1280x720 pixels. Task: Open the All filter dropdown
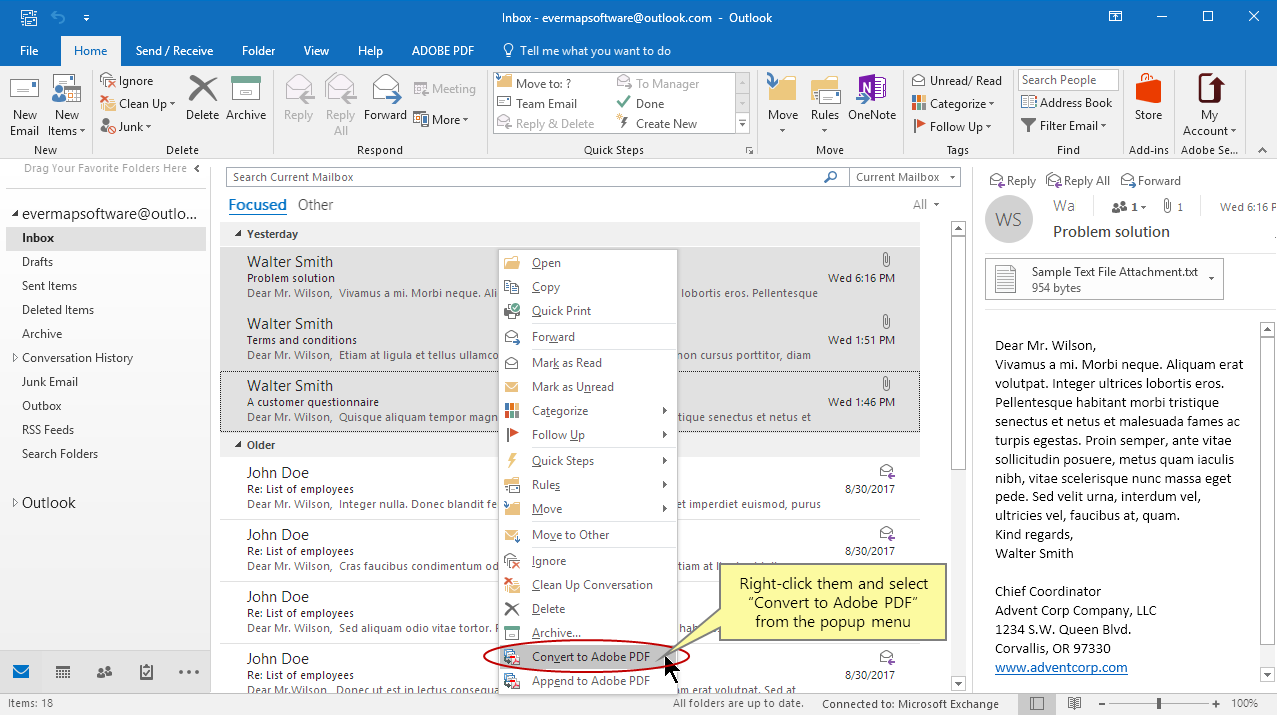(926, 205)
